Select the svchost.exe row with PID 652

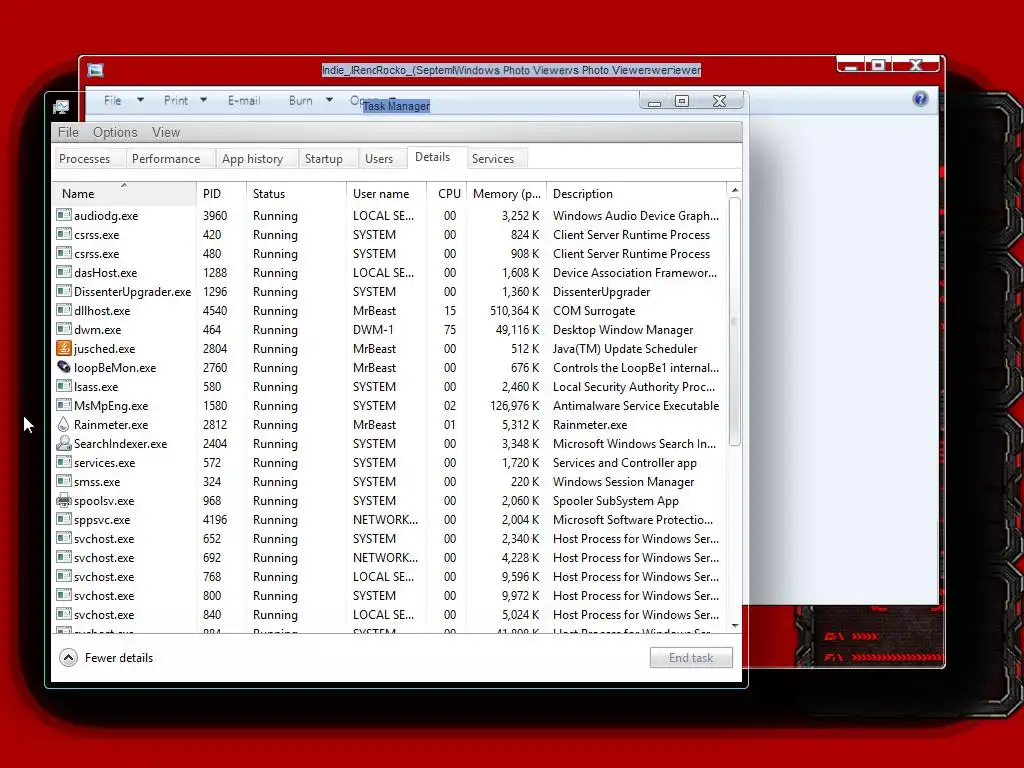[389, 539]
